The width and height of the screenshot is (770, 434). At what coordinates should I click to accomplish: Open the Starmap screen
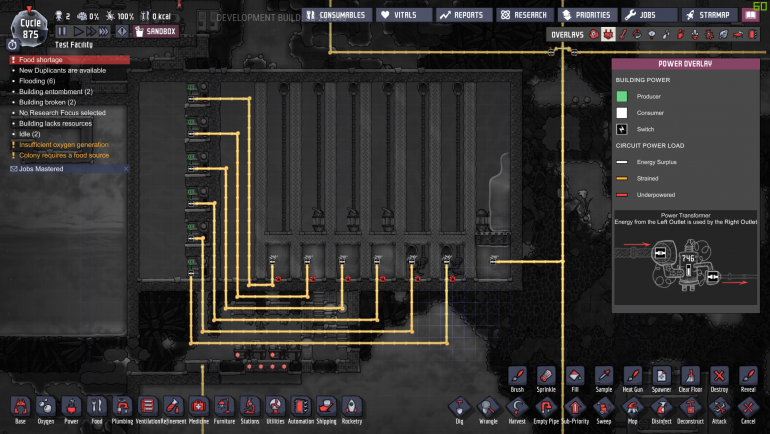[710, 15]
